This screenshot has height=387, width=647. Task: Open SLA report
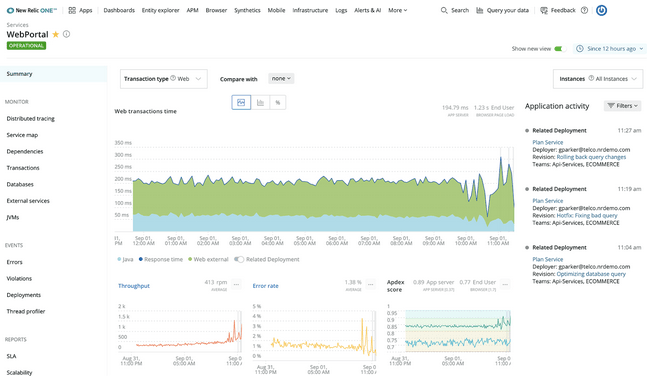coord(12,356)
